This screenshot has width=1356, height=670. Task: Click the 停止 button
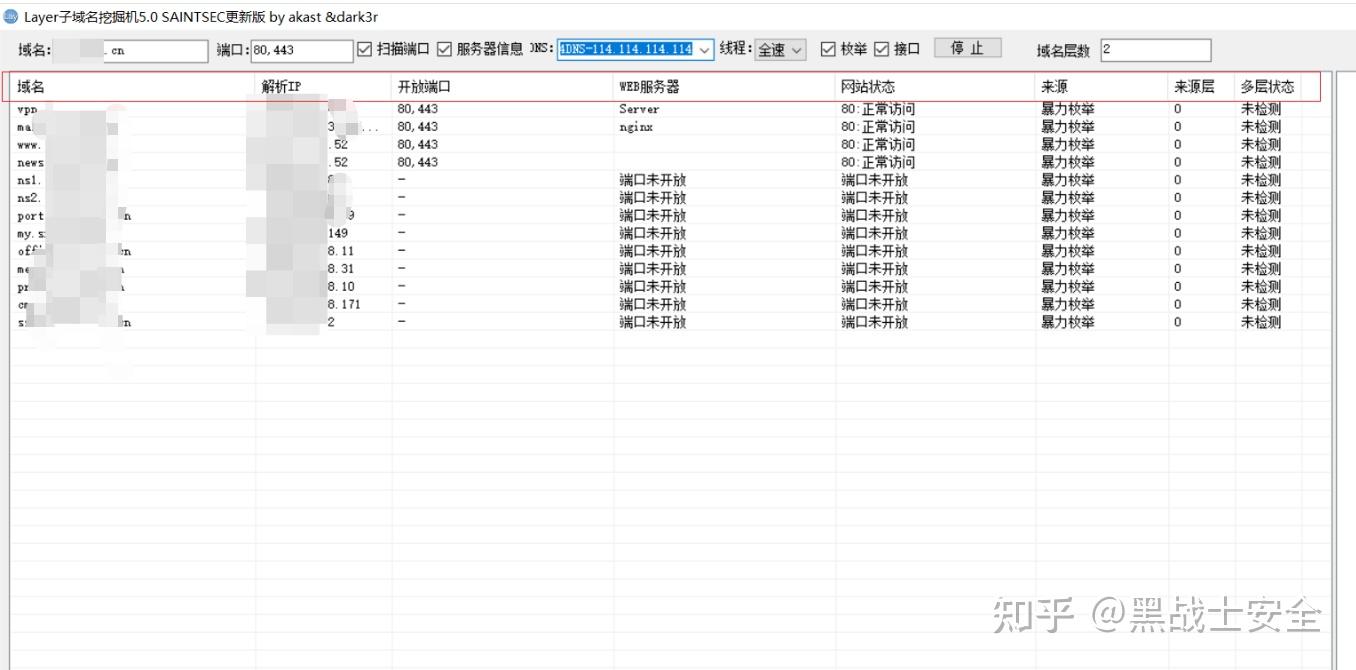pyautogui.click(x=967, y=48)
